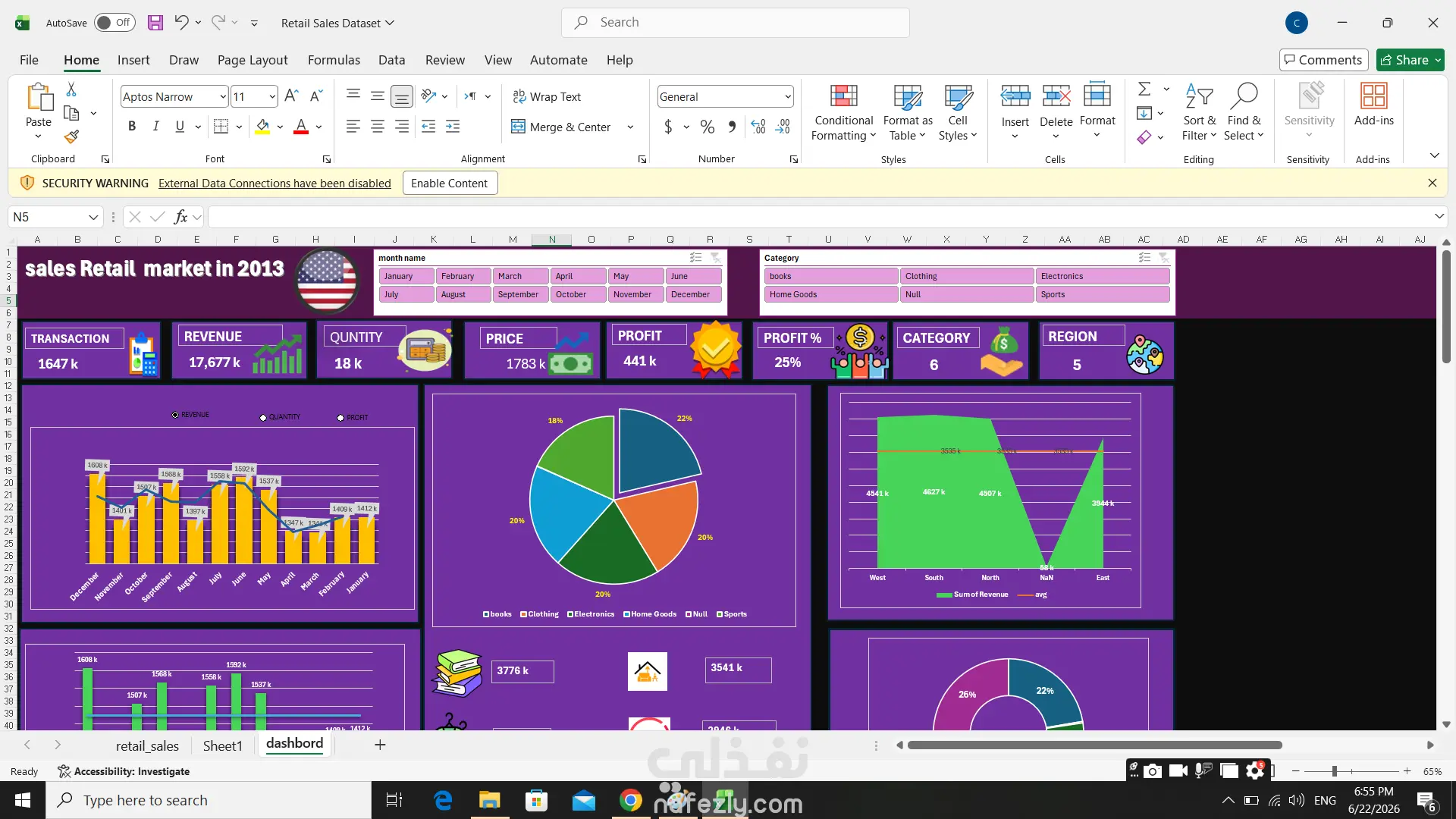Click the AutoSum sigma icon
1456x819 pixels.
1144,89
